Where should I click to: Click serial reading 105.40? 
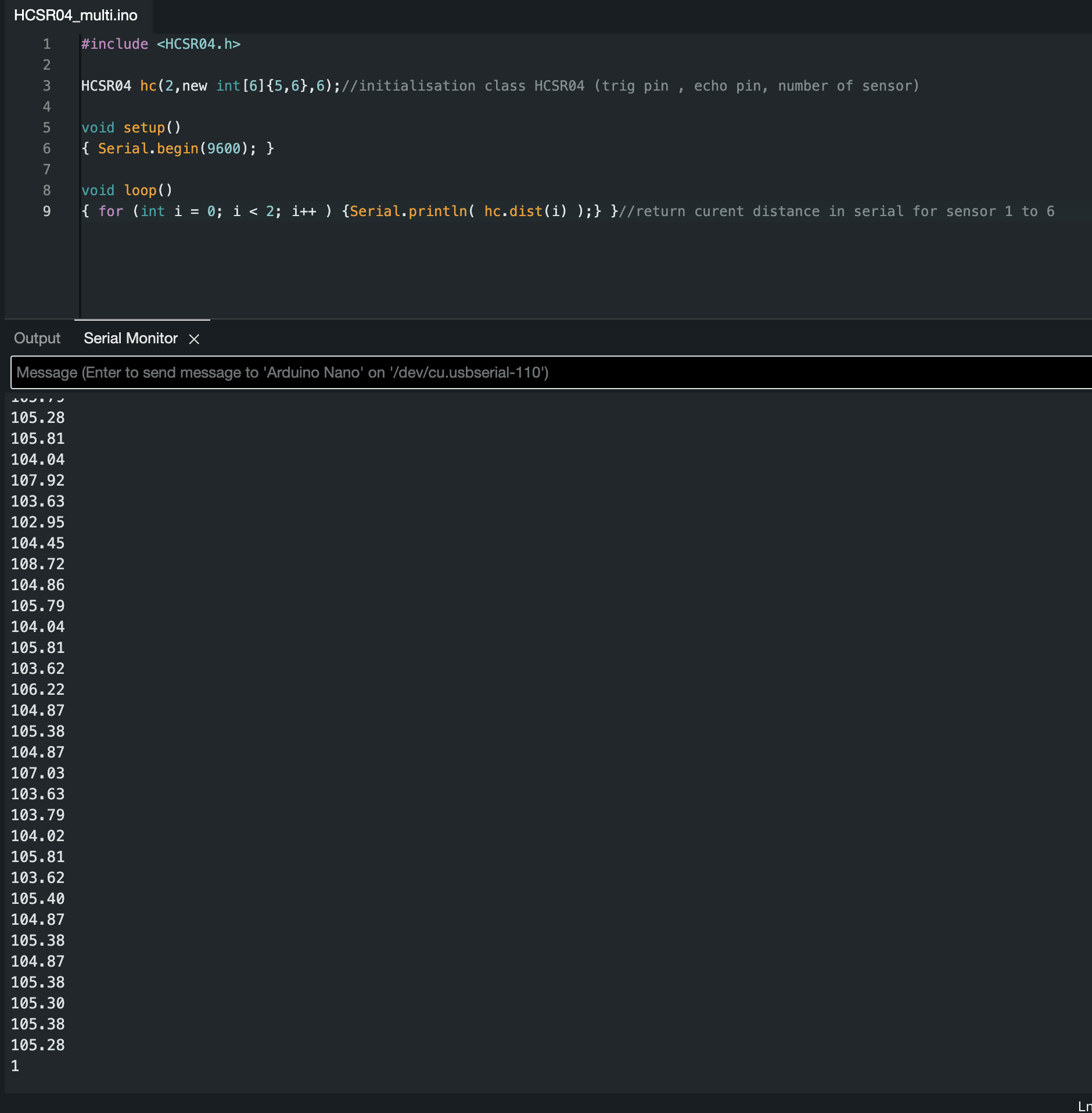coord(38,899)
